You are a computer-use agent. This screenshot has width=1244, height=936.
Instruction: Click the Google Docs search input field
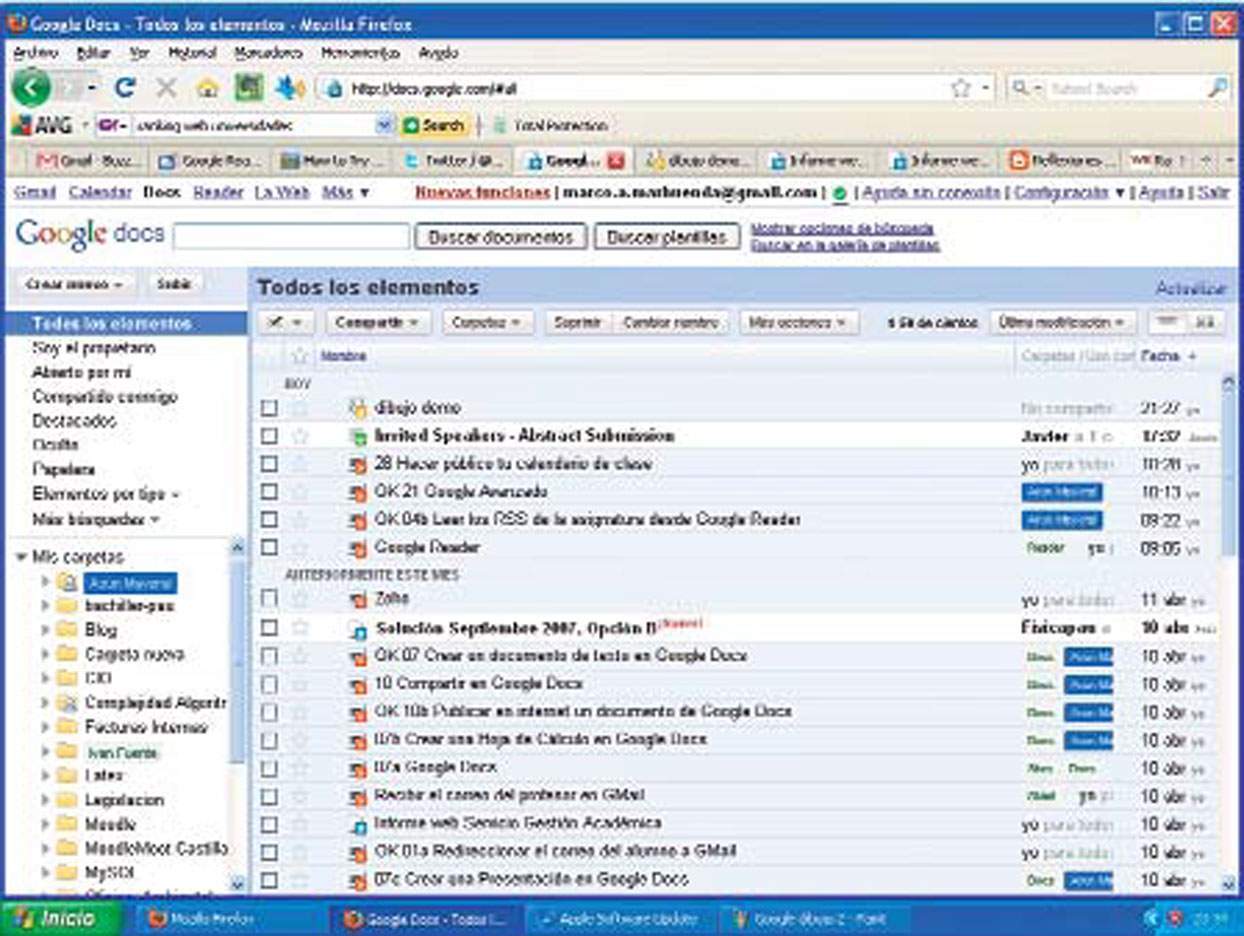tap(292, 237)
